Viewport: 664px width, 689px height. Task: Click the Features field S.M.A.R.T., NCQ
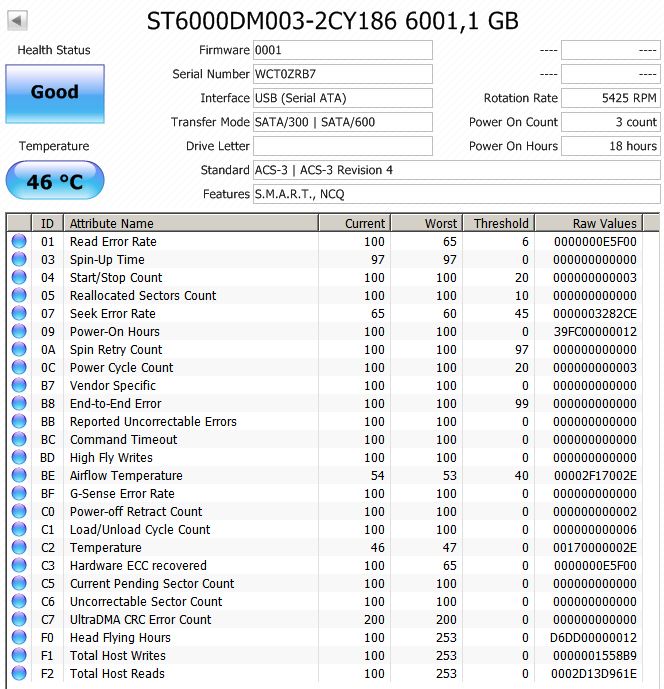pyautogui.click(x=457, y=194)
